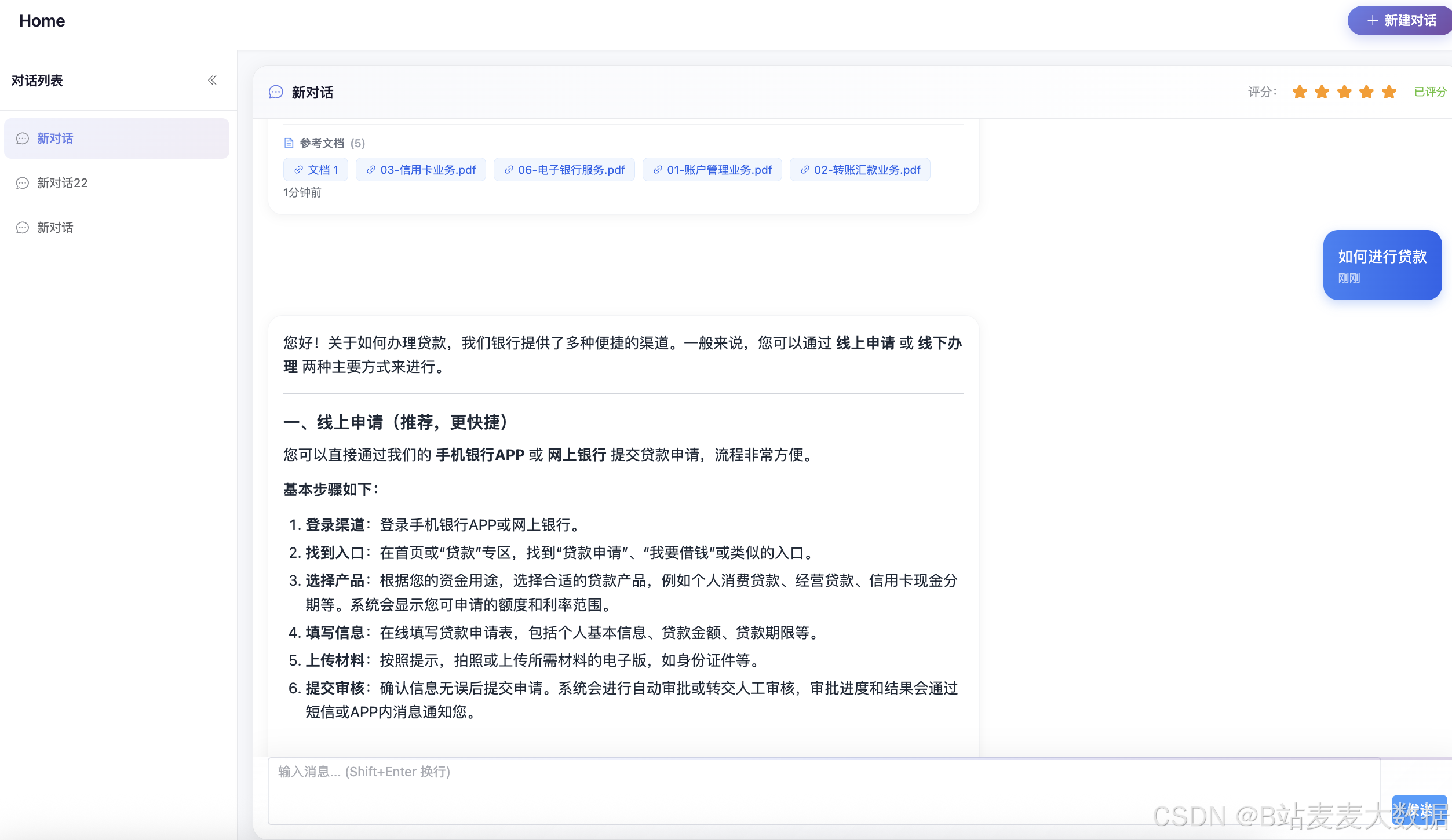
Task: Collapse the 对话列表 sidebar with double chevron
Action: coord(212,81)
